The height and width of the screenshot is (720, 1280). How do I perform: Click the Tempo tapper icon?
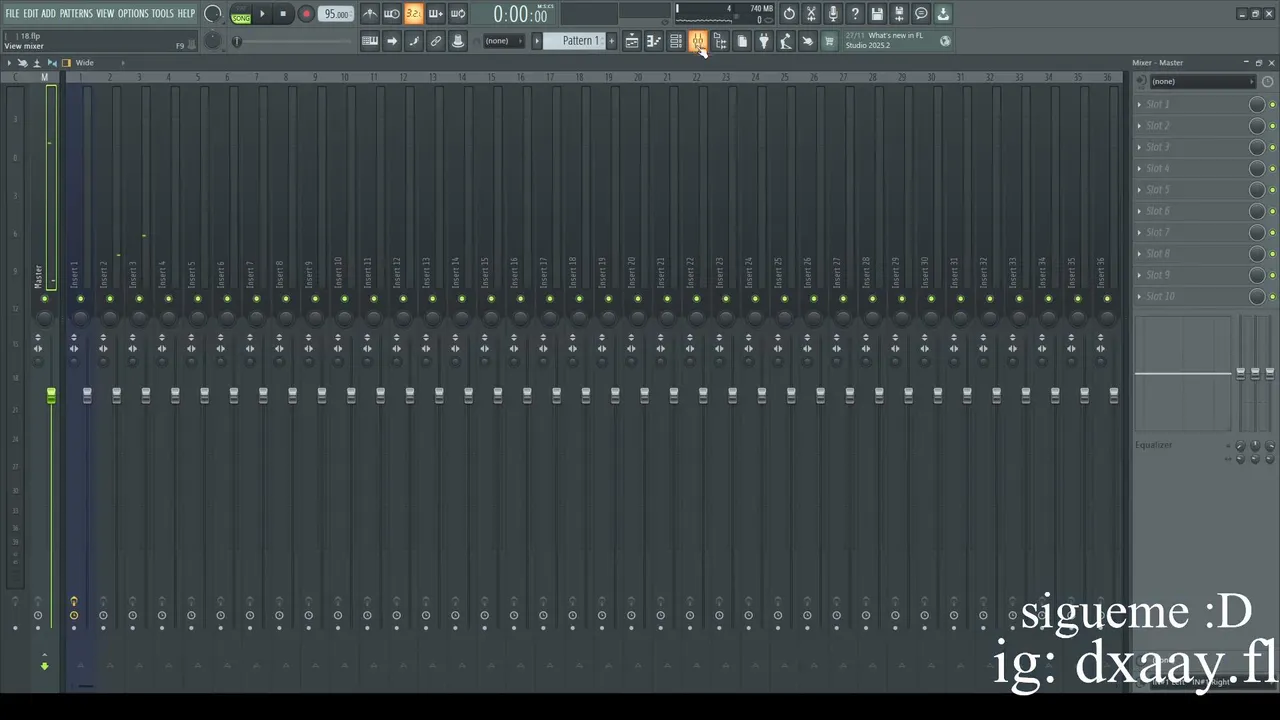click(x=786, y=41)
